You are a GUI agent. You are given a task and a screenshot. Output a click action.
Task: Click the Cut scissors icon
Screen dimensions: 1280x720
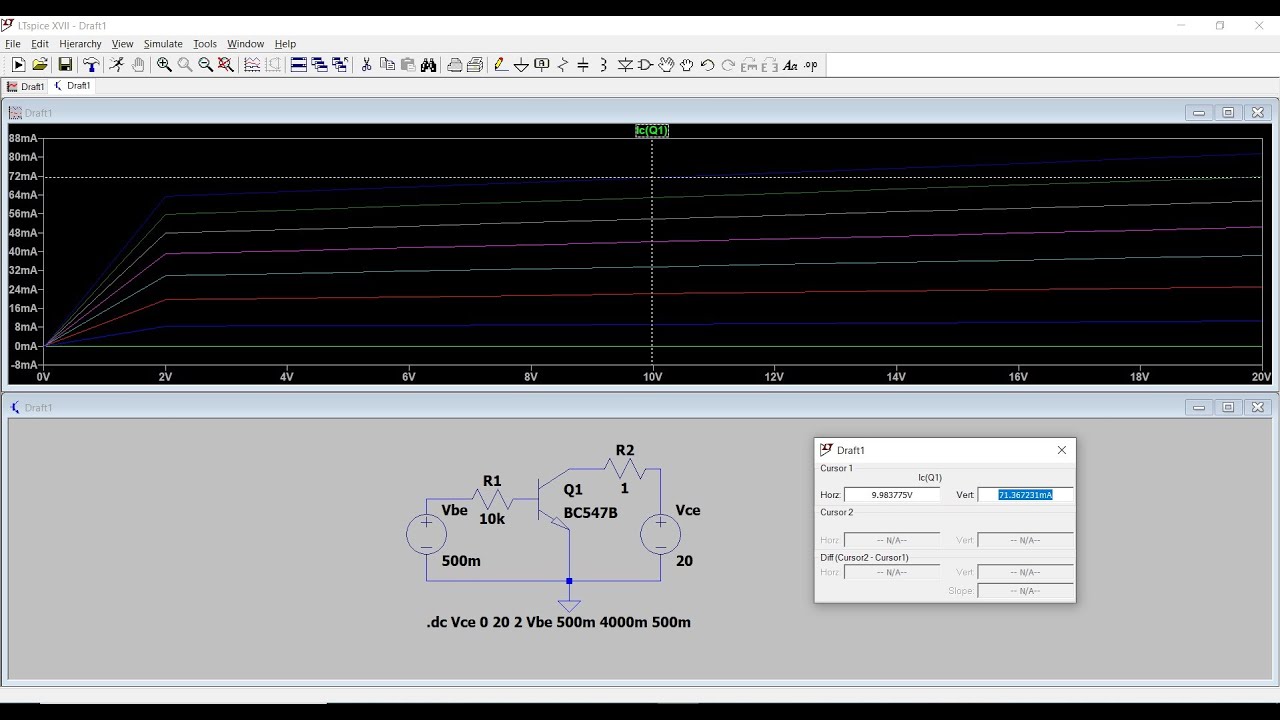pos(366,65)
